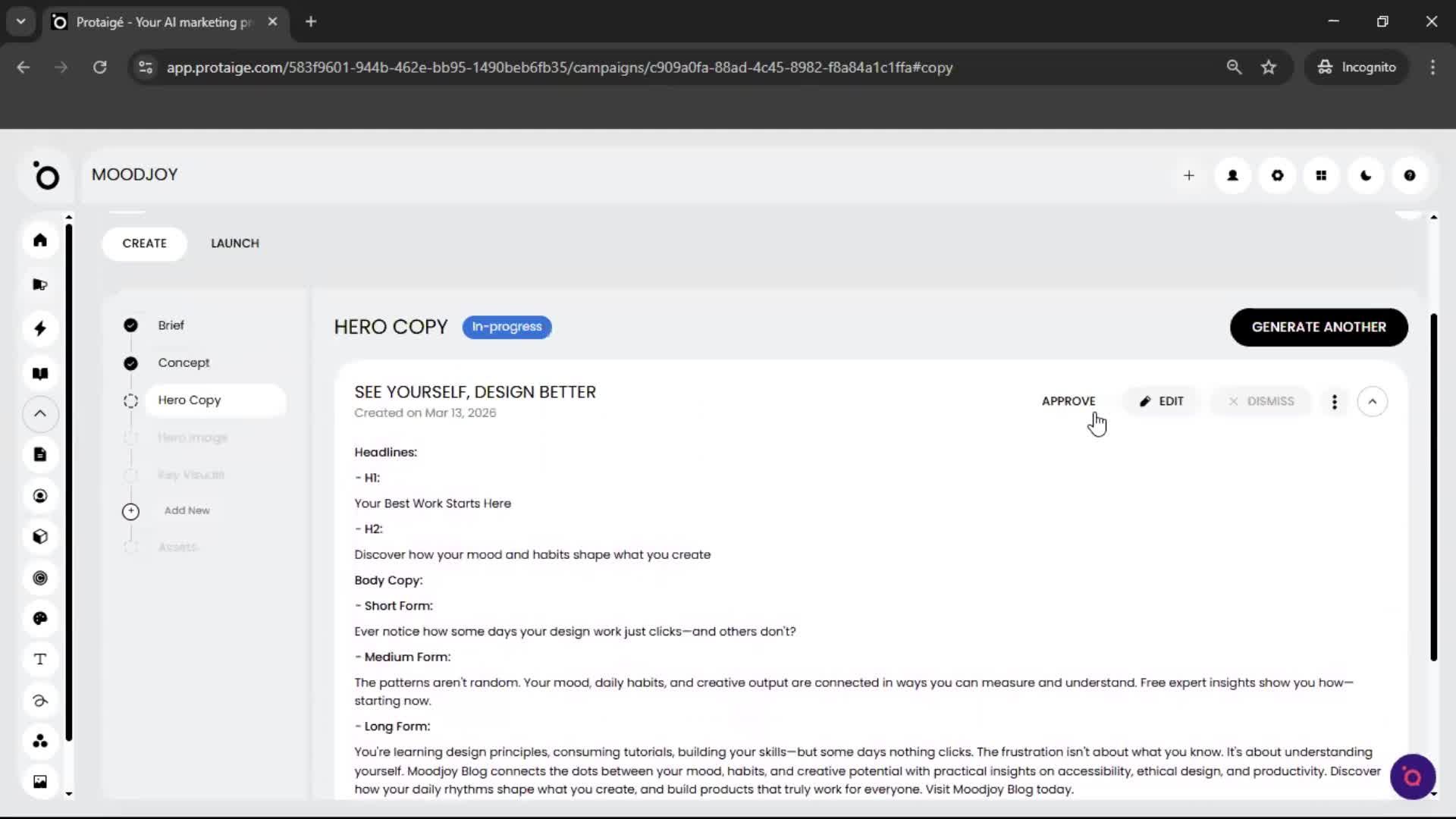Click Add New in the step list

click(x=187, y=510)
